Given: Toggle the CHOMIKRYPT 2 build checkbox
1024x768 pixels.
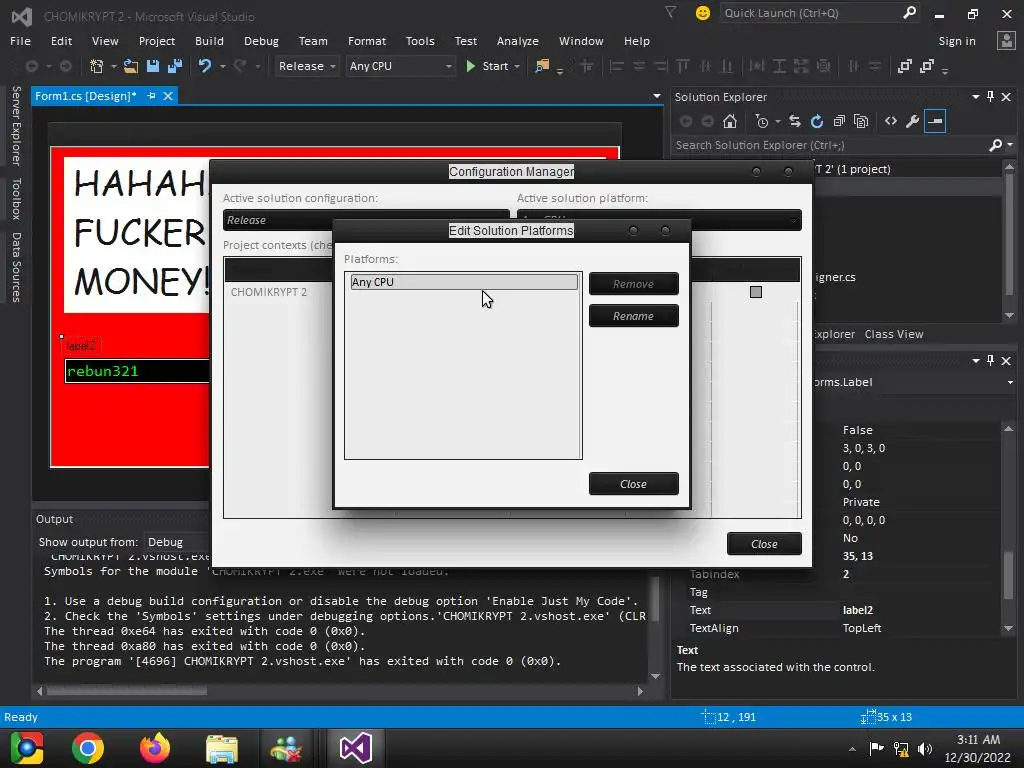Looking at the screenshot, I should click(756, 292).
